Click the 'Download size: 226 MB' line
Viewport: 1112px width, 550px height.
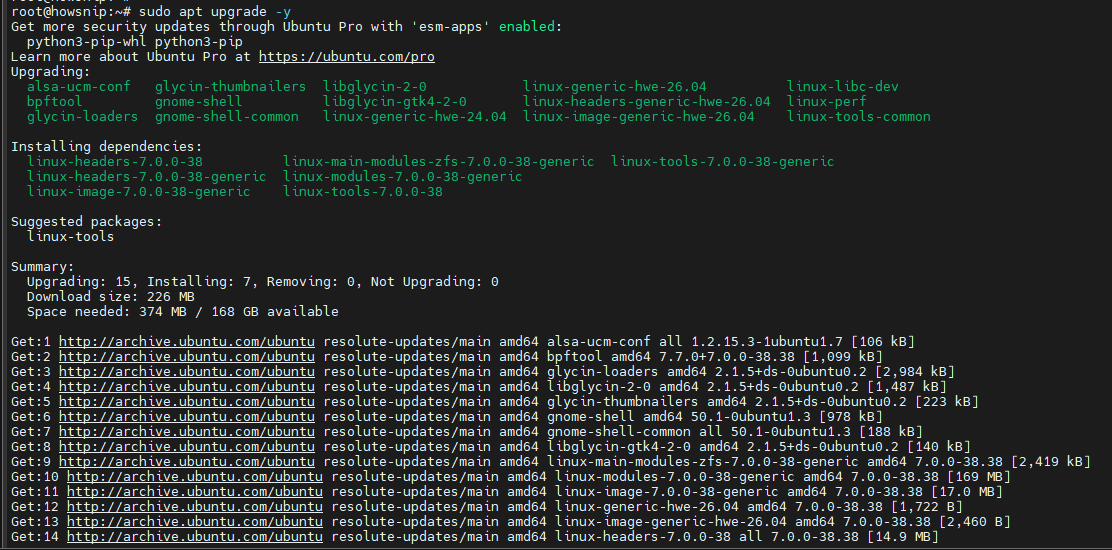pyautogui.click(x=111, y=296)
